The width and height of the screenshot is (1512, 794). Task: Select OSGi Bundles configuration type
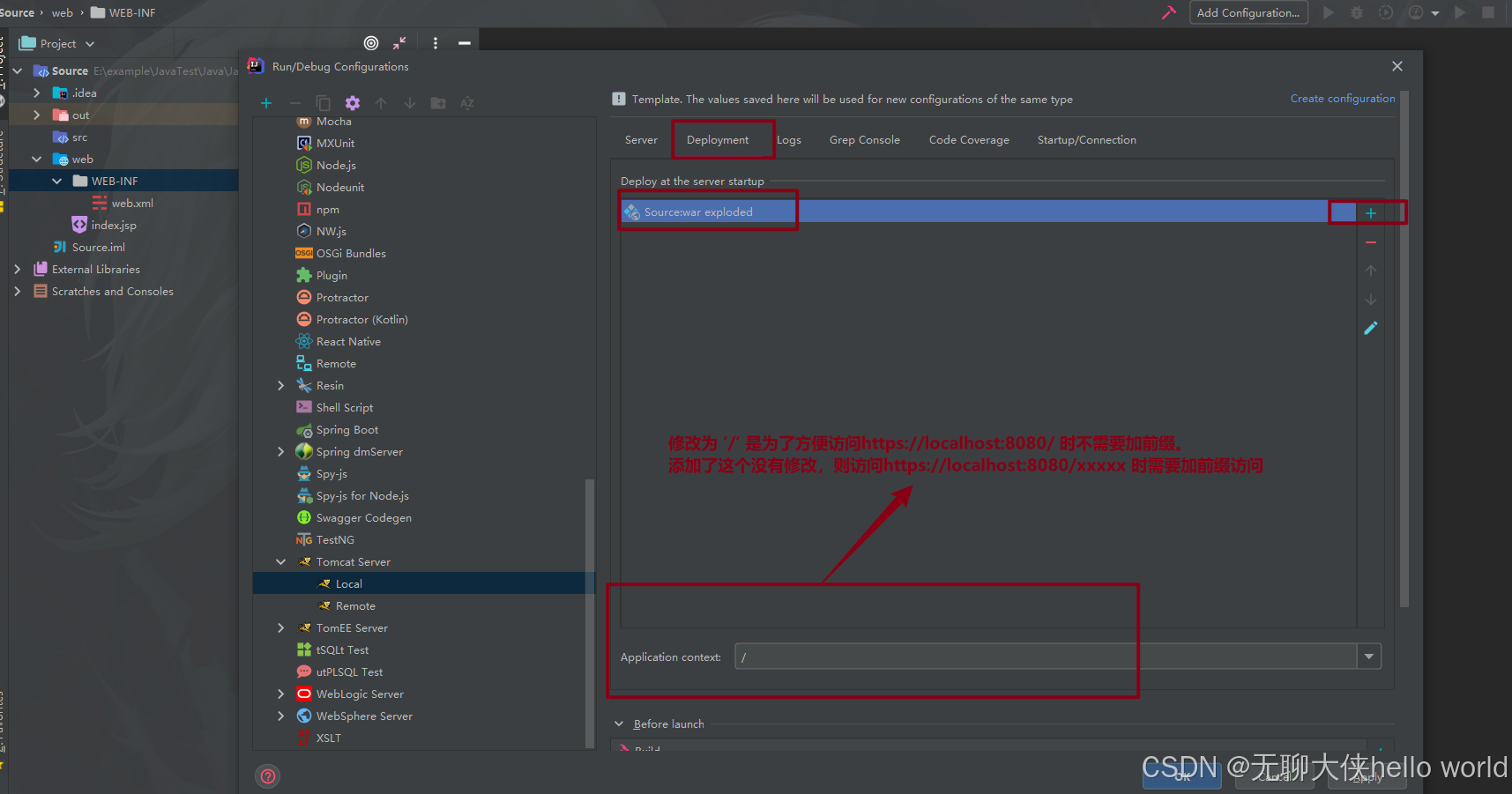point(351,254)
